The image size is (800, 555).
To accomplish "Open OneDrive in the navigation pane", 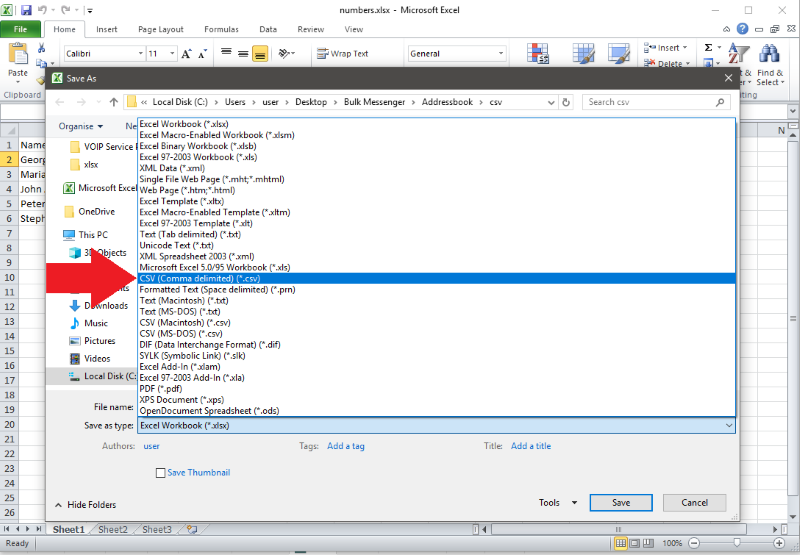I will pyautogui.click(x=96, y=211).
